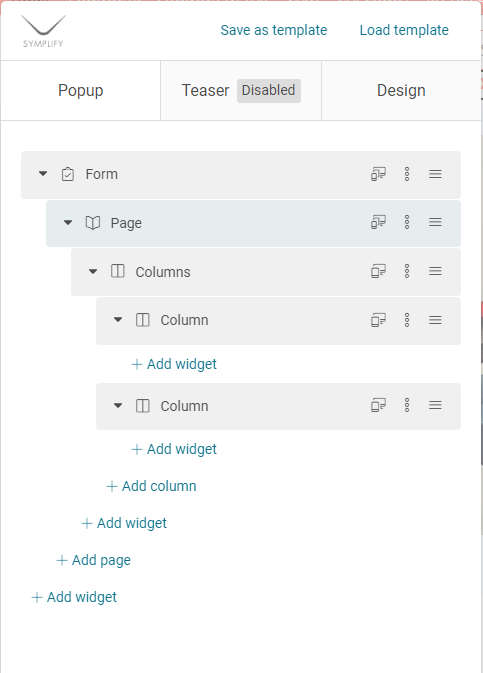Viewport: 483px width, 673px height.
Task: Toggle device visibility on second Column row
Action: [378, 405]
